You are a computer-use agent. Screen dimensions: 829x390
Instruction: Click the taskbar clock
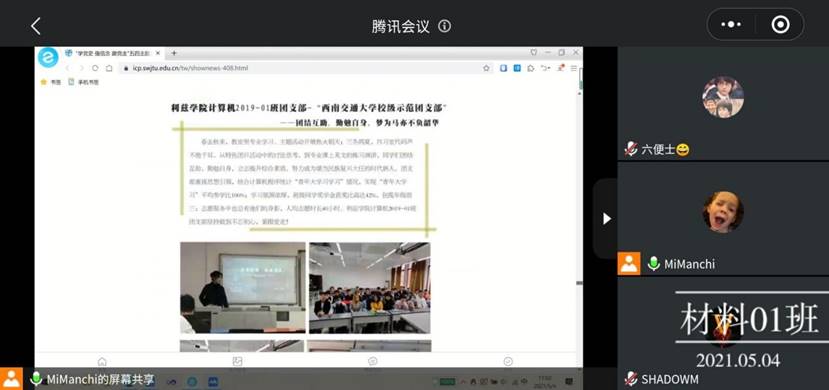pos(544,382)
